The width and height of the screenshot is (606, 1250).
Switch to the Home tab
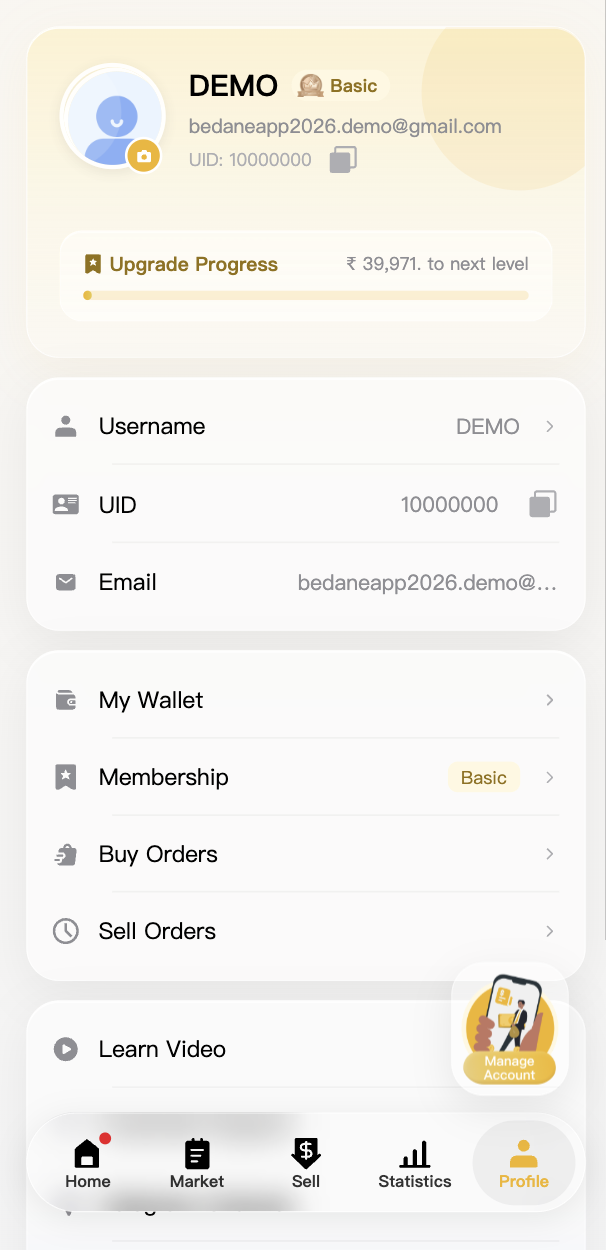[88, 1163]
